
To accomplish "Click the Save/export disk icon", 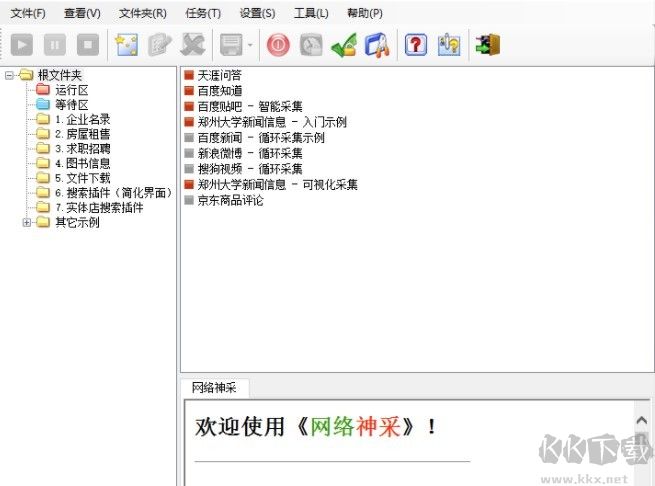I will click(x=231, y=44).
